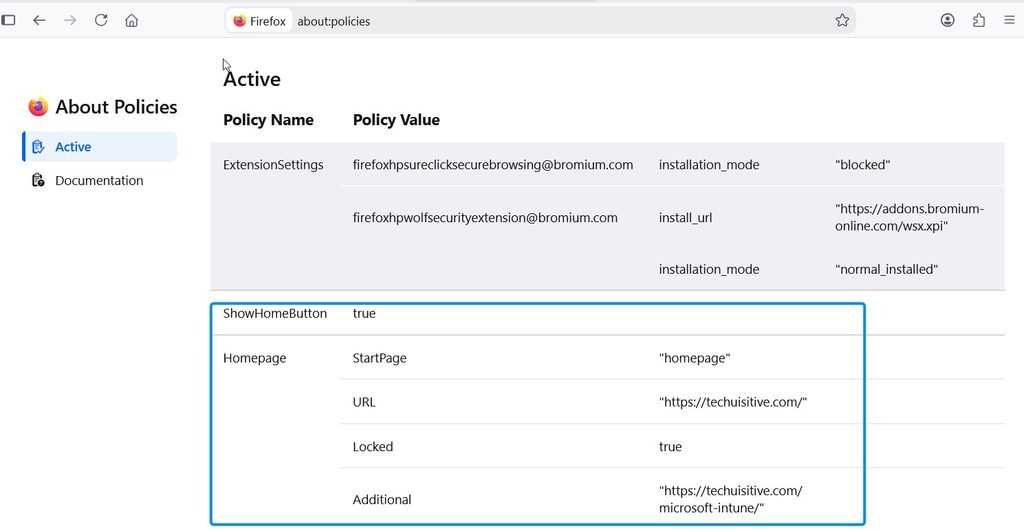Click the install_url key cell
The height and width of the screenshot is (531, 1024).
point(685,217)
